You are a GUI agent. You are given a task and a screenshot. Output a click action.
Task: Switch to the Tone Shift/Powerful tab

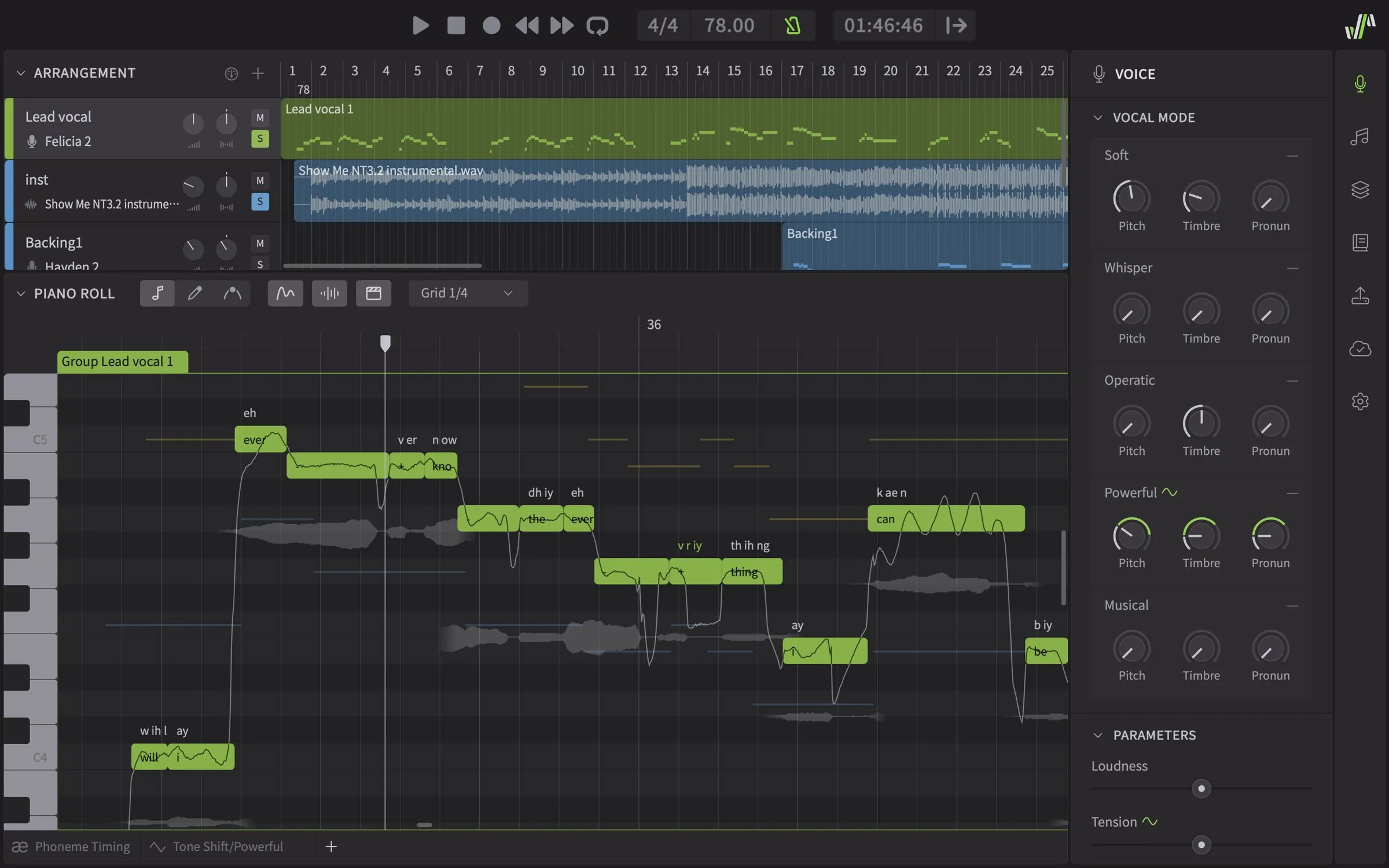click(216, 847)
